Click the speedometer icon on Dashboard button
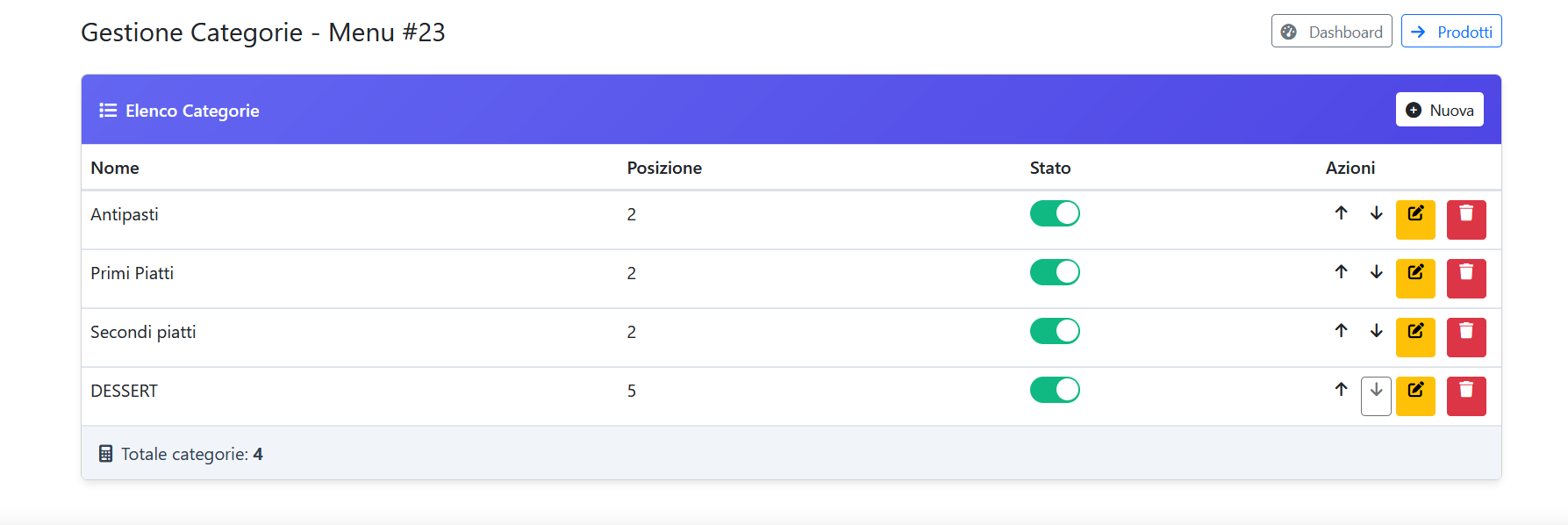 (1288, 31)
